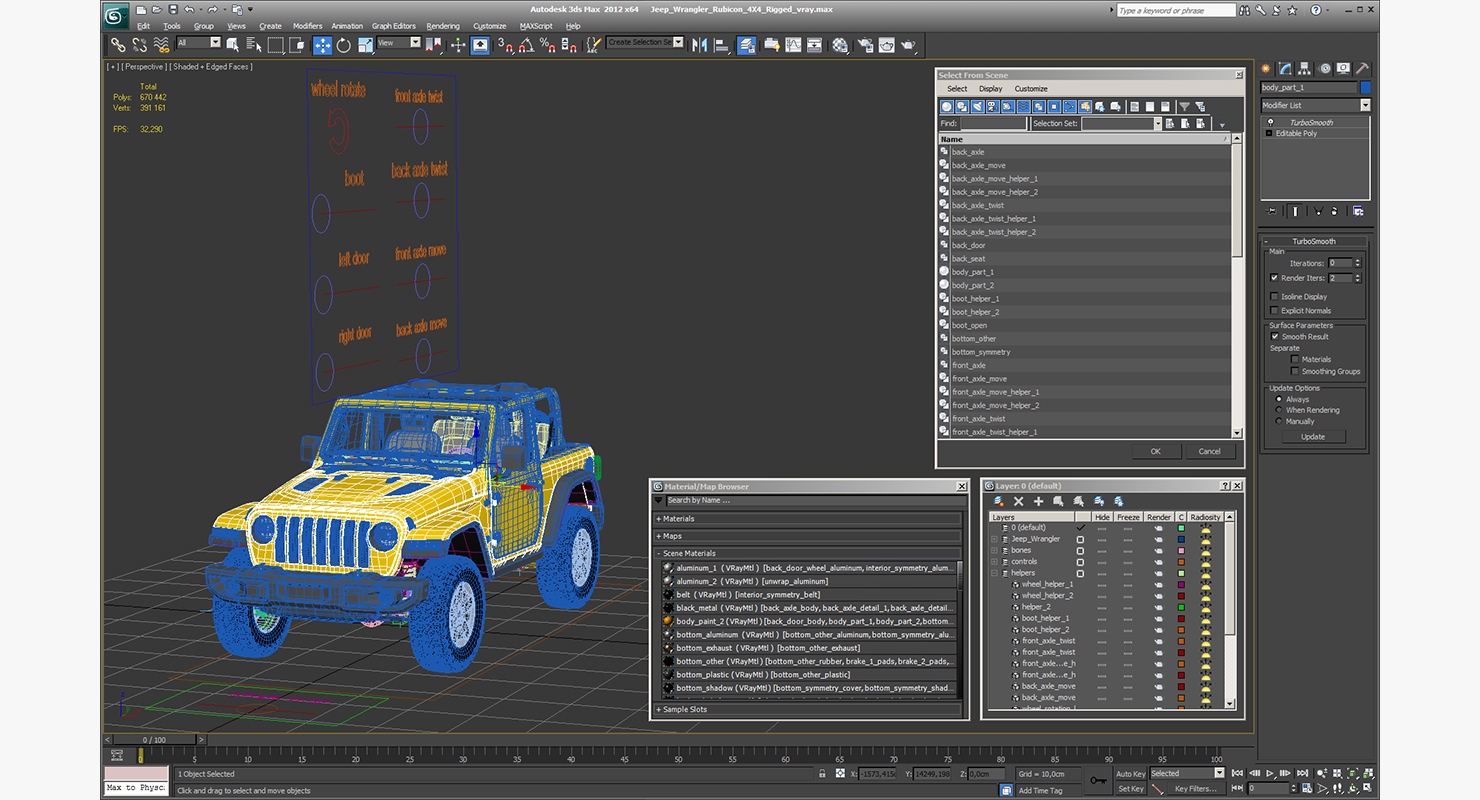The width and height of the screenshot is (1480, 800).
Task: Toggle Display Geometry filter in Select From Scene
Action: [x=946, y=106]
